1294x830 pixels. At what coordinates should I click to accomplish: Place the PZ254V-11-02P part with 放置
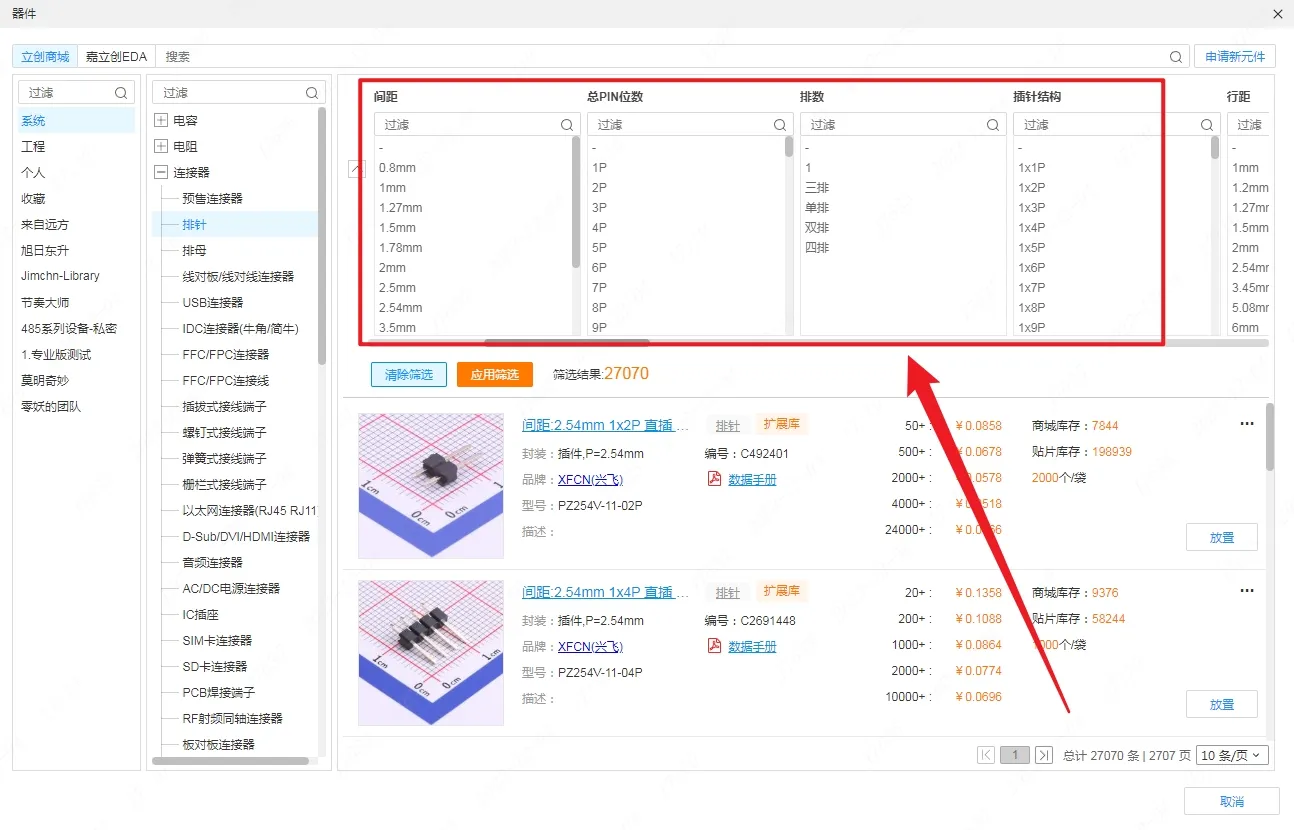point(1221,537)
